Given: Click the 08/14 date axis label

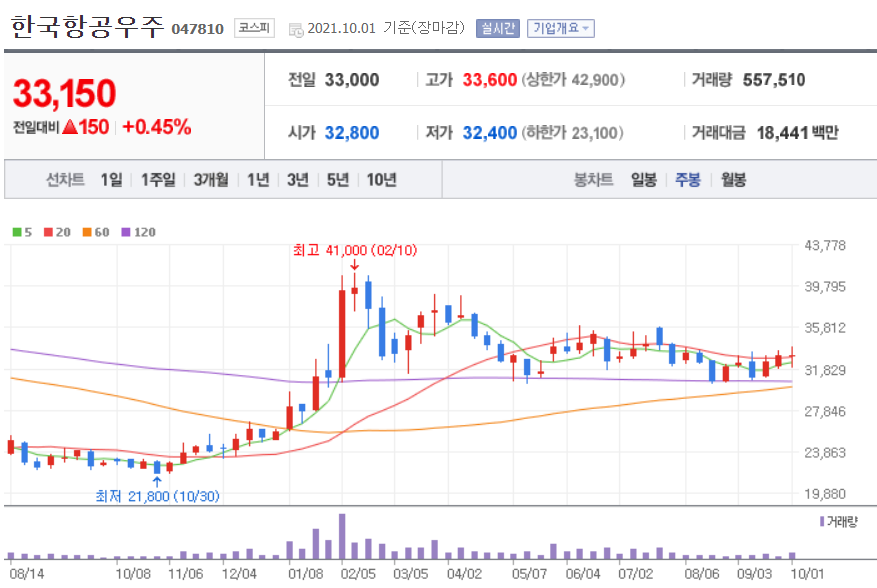Looking at the screenshot, I should point(27,574).
